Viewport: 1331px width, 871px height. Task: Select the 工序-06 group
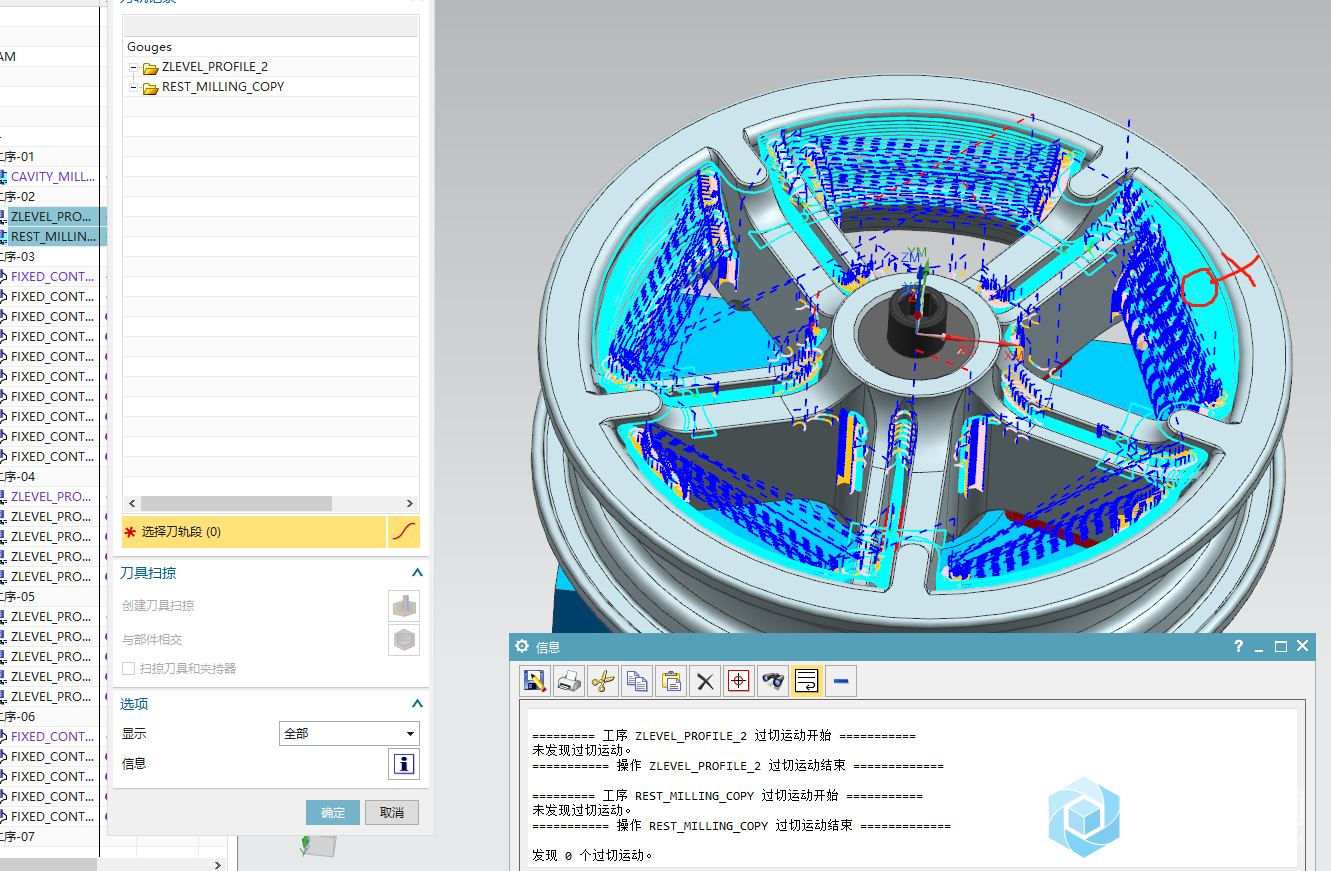click(17, 717)
